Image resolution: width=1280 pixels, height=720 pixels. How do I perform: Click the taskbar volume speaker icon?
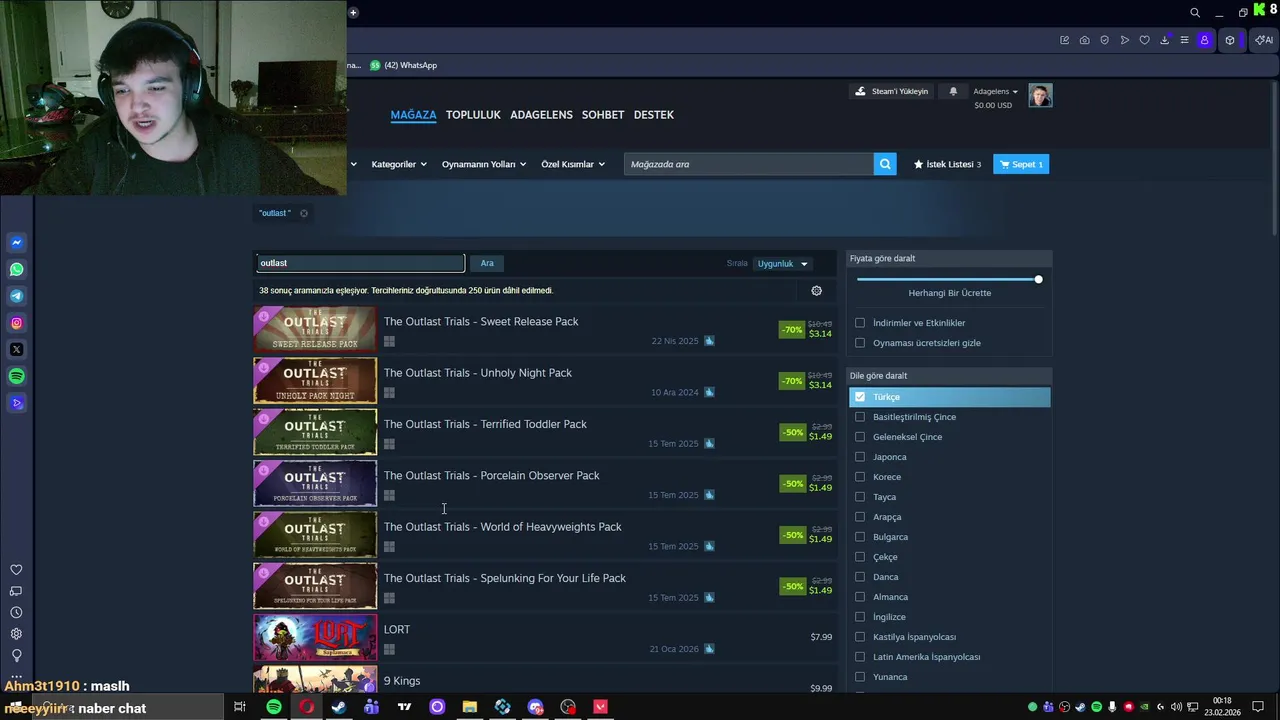coord(1176,707)
